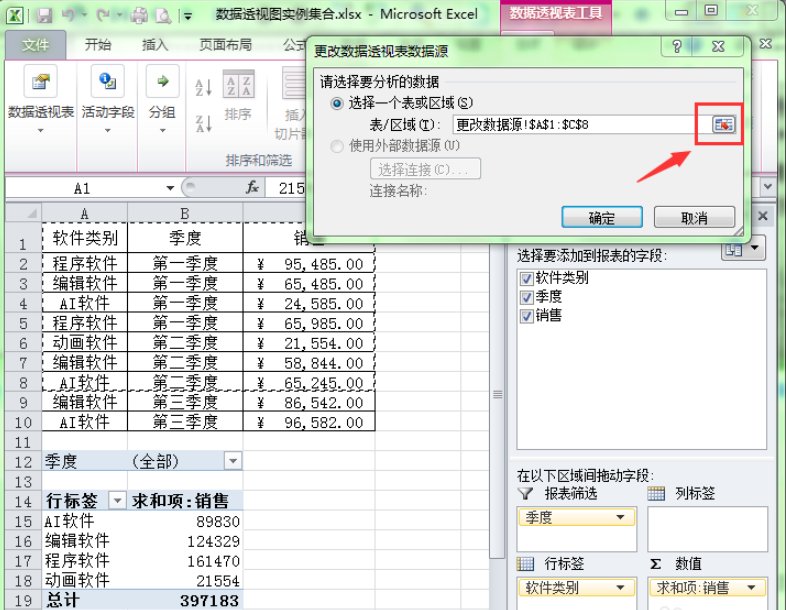Viewport: 786px width, 610px height.
Task: Select 使用外部数据源 radio option
Action: 337,146
